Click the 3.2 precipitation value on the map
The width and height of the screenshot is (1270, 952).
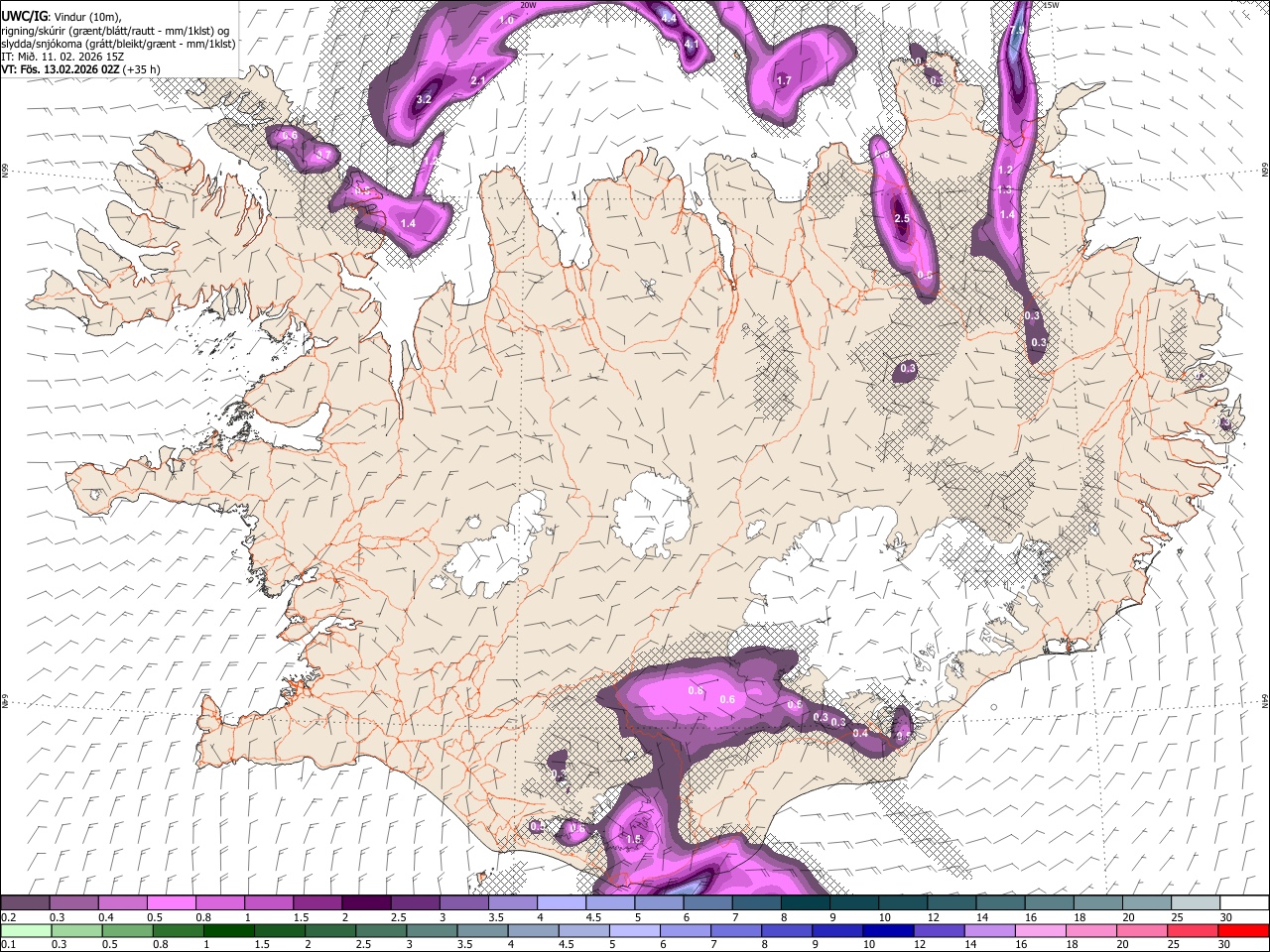[424, 99]
